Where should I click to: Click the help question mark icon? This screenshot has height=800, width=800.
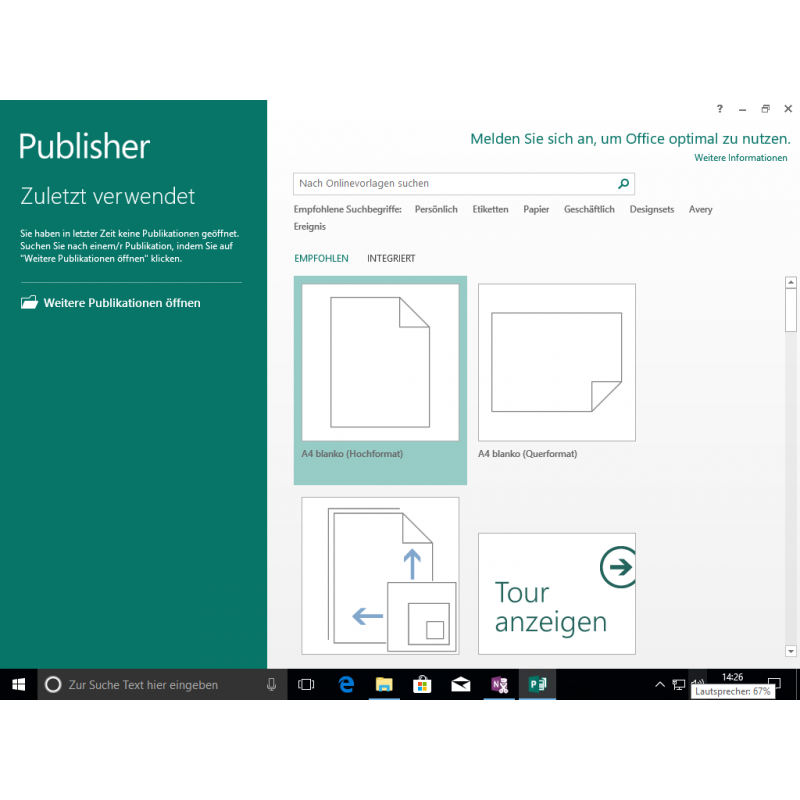coord(719,109)
